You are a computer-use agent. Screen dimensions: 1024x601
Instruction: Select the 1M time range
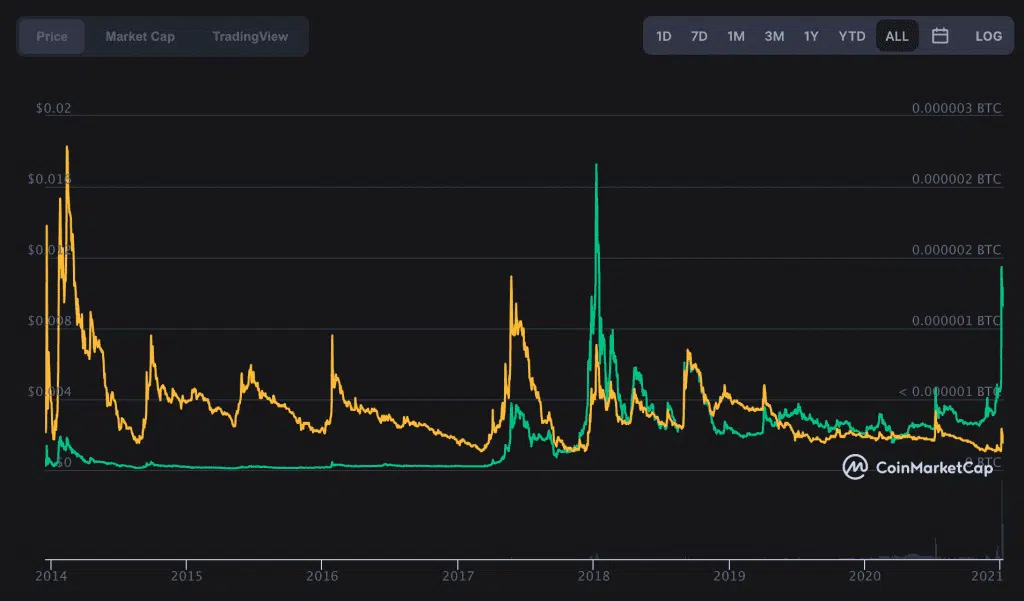pyautogui.click(x=736, y=36)
